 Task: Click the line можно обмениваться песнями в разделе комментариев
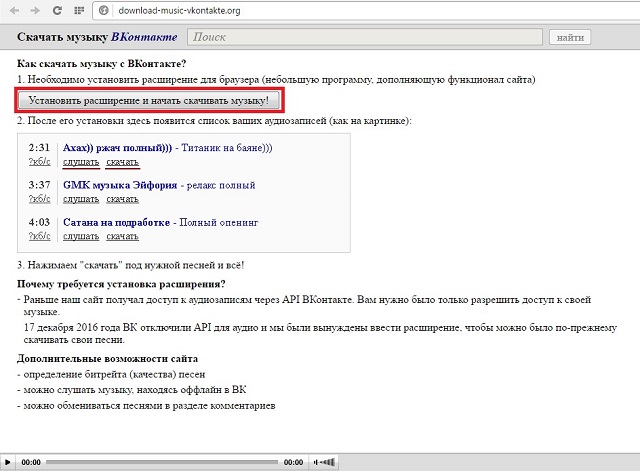149,406
